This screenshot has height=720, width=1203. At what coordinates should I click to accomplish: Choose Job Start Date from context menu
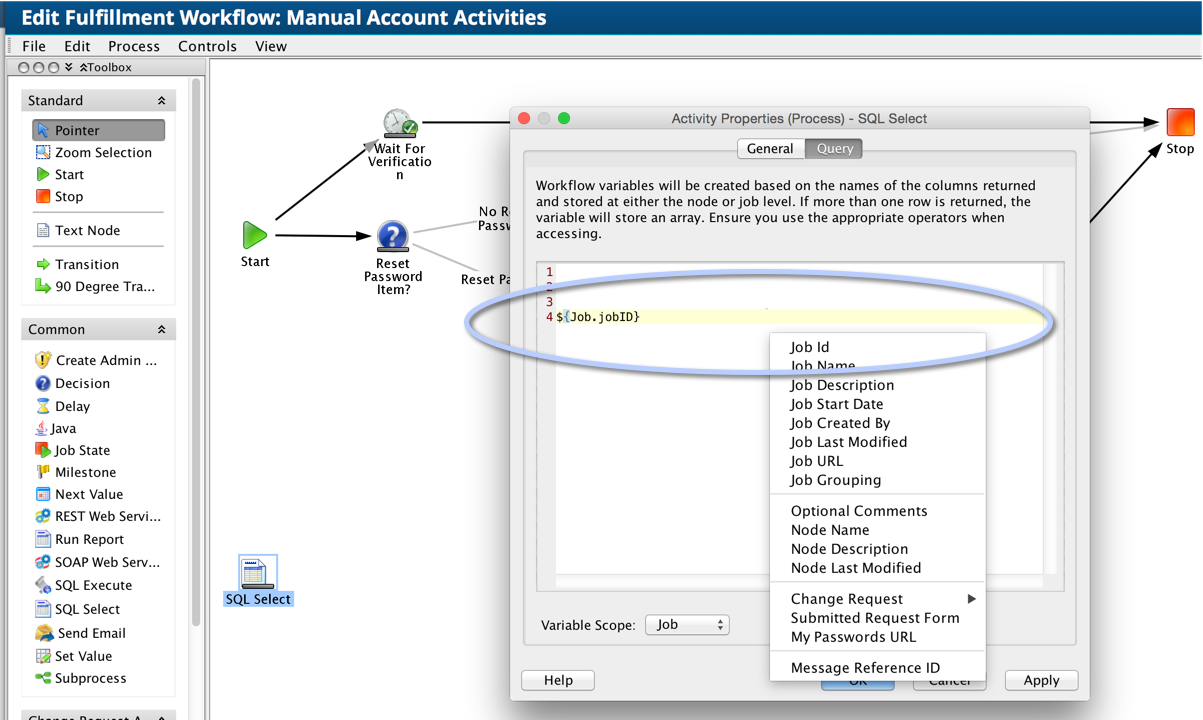836,404
